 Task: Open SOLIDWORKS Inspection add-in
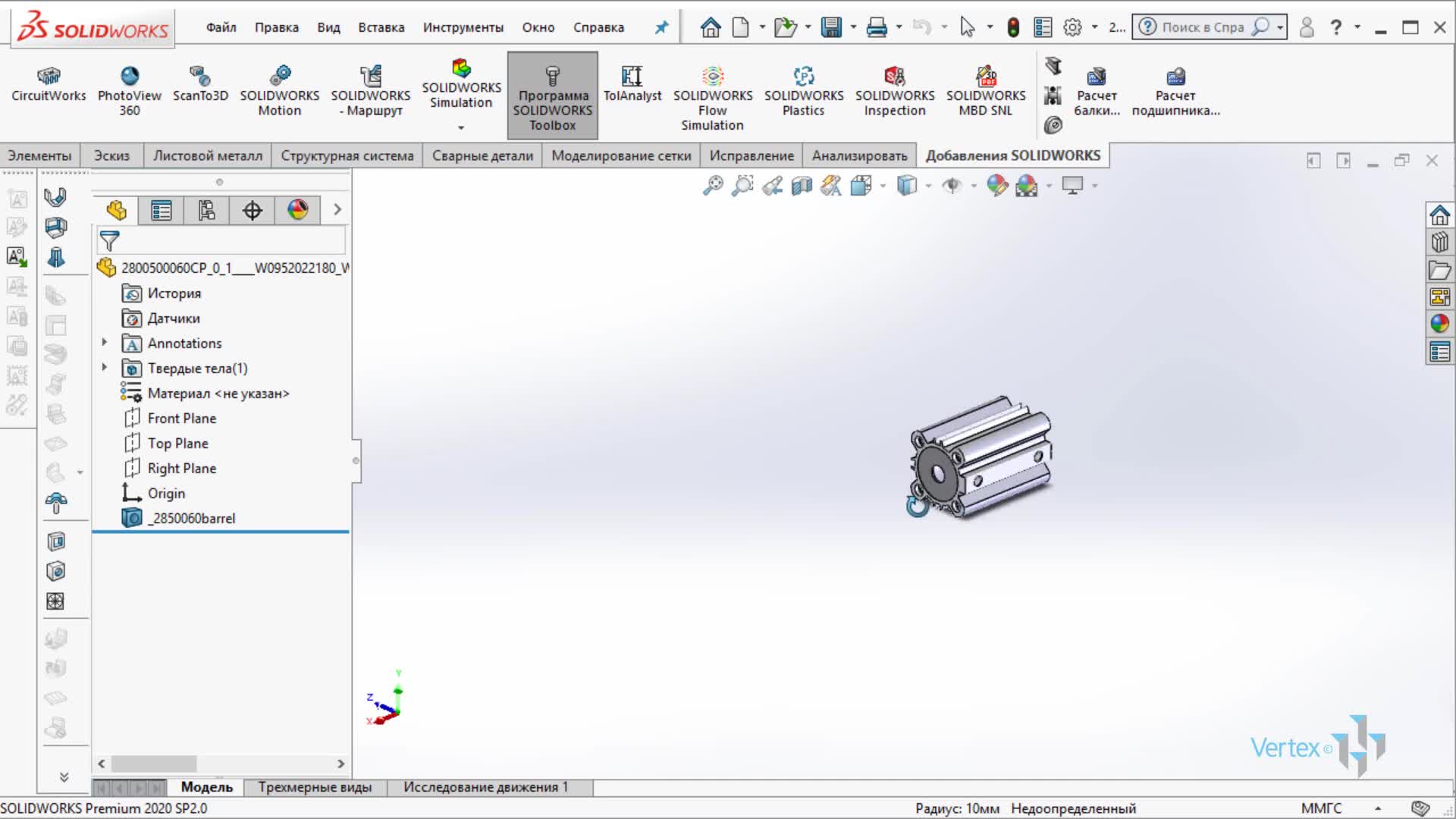point(895,91)
